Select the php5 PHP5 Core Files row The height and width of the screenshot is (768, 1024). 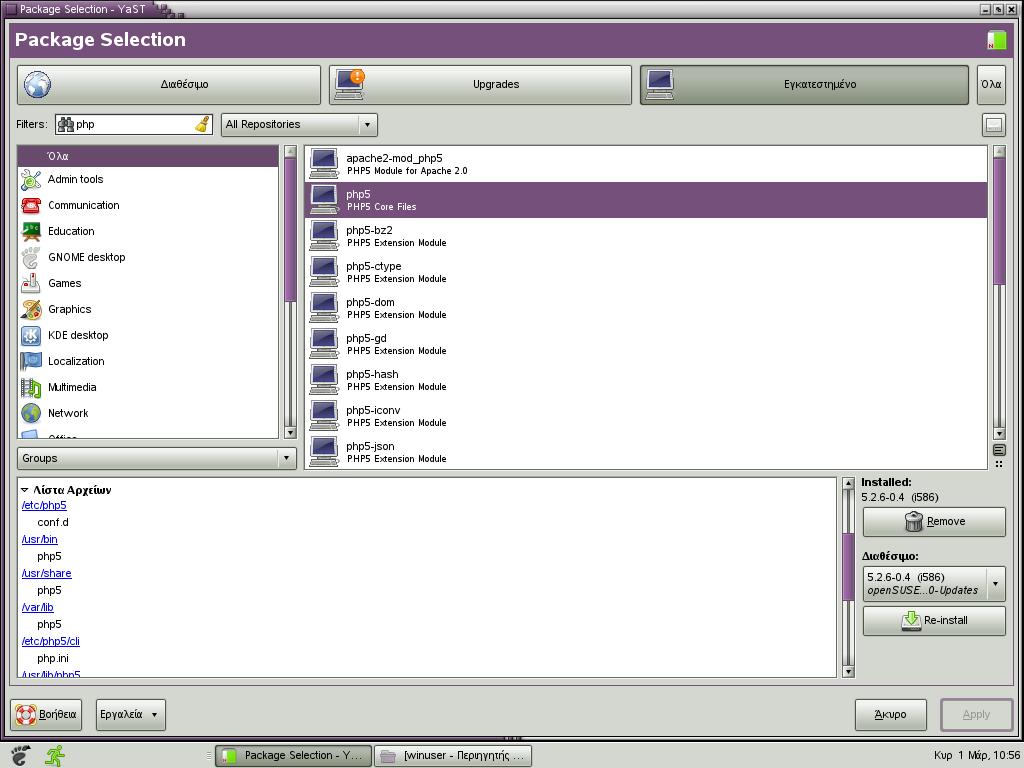646,200
